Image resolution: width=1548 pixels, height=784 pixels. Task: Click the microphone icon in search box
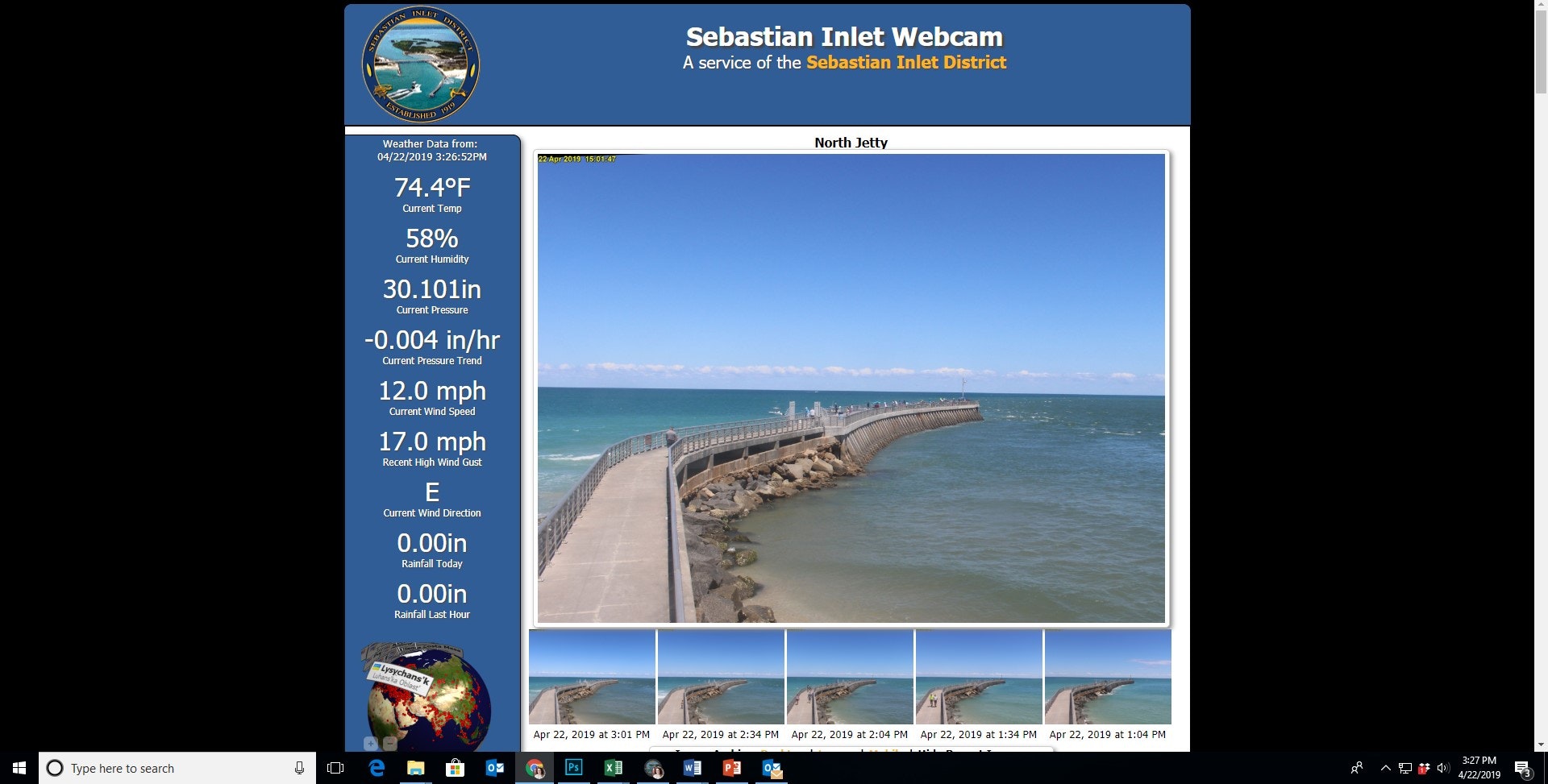click(299, 768)
